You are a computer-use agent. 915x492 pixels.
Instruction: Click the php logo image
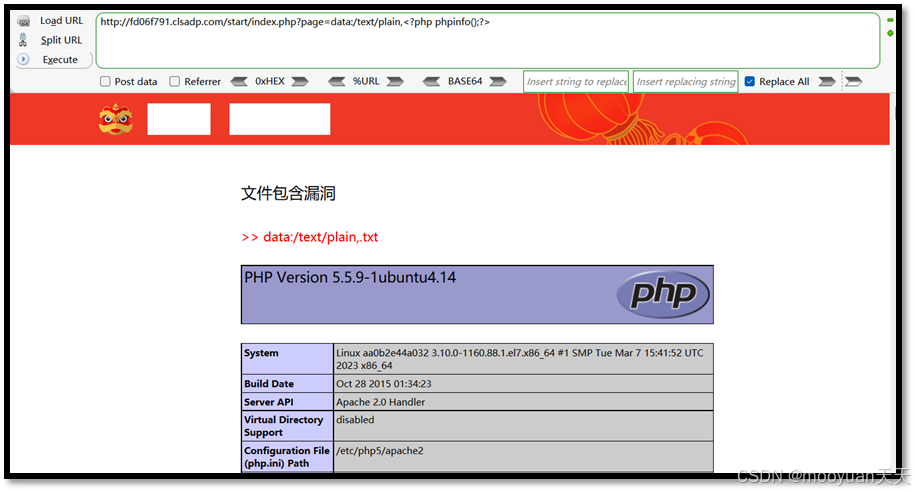click(663, 294)
